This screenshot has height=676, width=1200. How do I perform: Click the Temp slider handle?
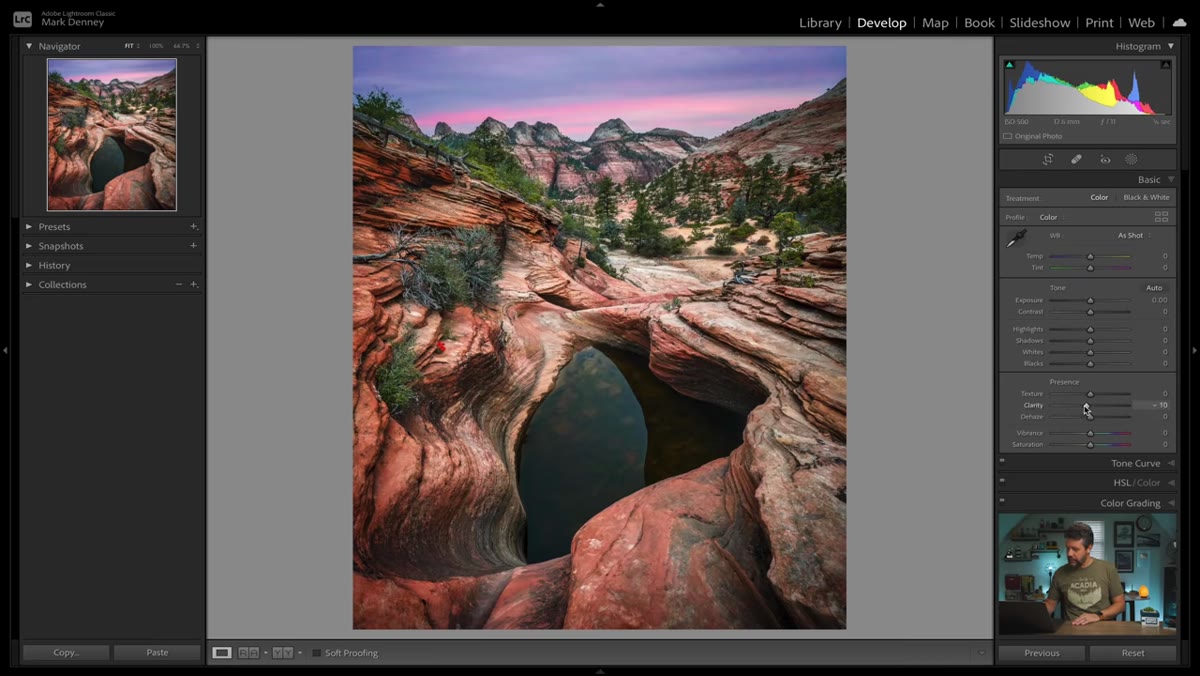point(1090,256)
